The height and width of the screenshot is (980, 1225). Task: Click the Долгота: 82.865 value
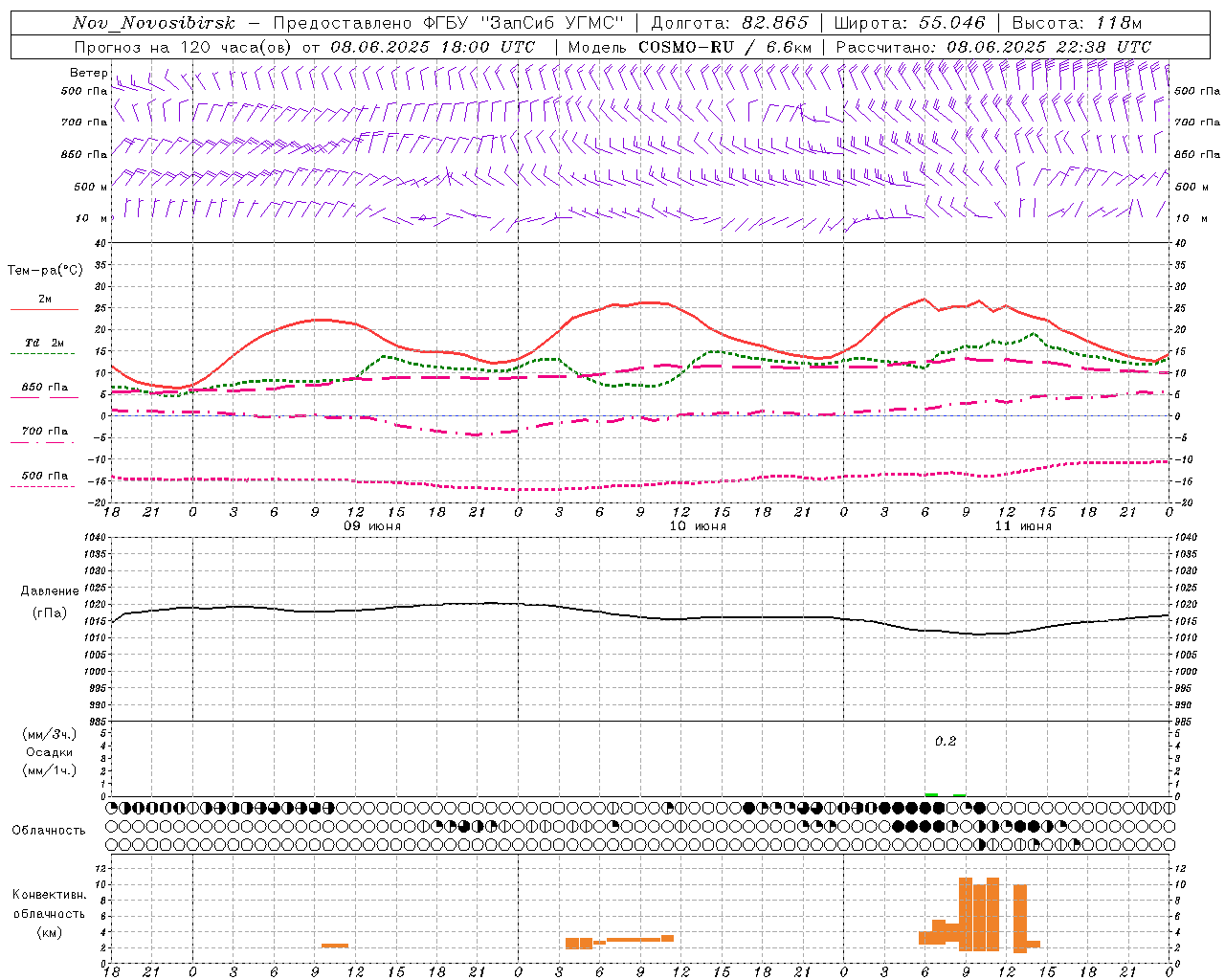tap(730, 23)
